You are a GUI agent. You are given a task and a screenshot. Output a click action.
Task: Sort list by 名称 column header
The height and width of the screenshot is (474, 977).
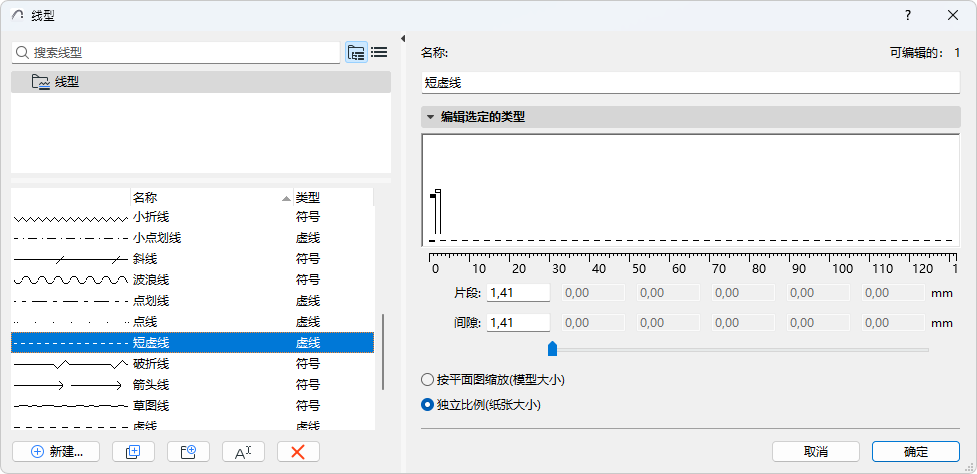(x=212, y=197)
